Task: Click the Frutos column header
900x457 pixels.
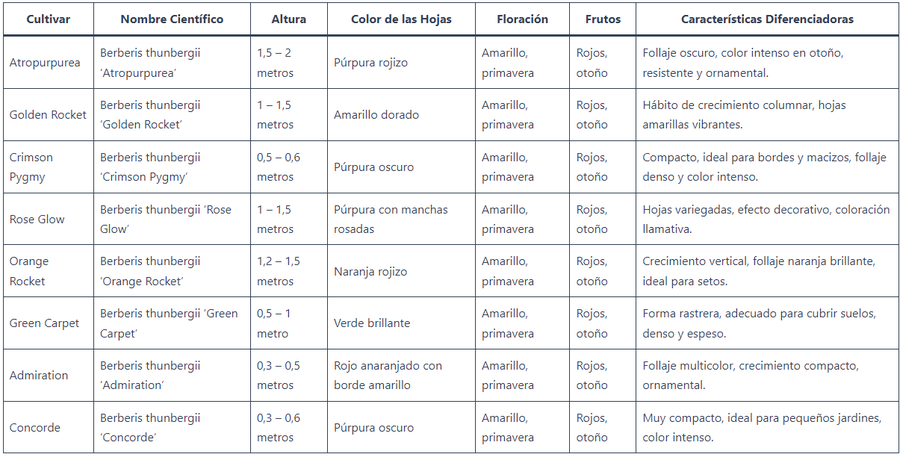Action: [602, 19]
